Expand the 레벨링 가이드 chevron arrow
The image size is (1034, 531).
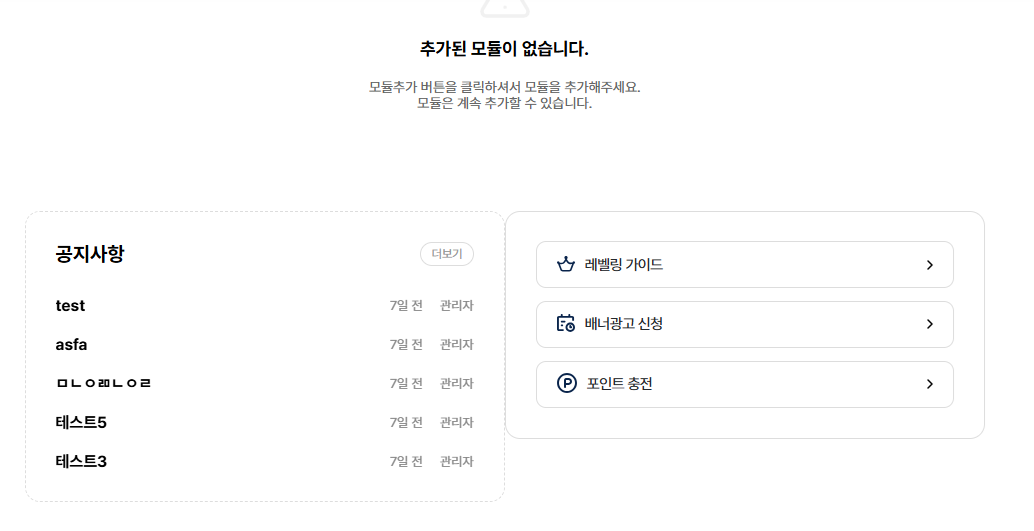pyautogui.click(x=930, y=265)
